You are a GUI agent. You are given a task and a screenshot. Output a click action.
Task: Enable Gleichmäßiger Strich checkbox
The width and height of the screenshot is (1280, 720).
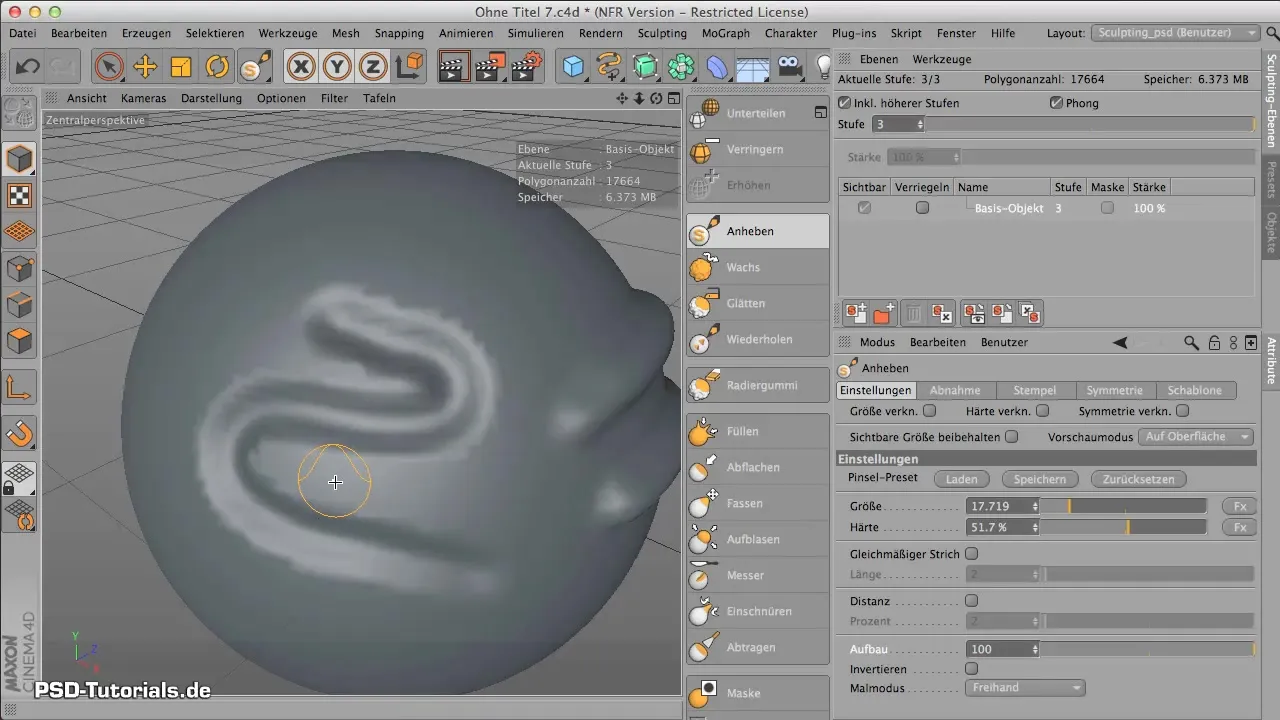[971, 554]
